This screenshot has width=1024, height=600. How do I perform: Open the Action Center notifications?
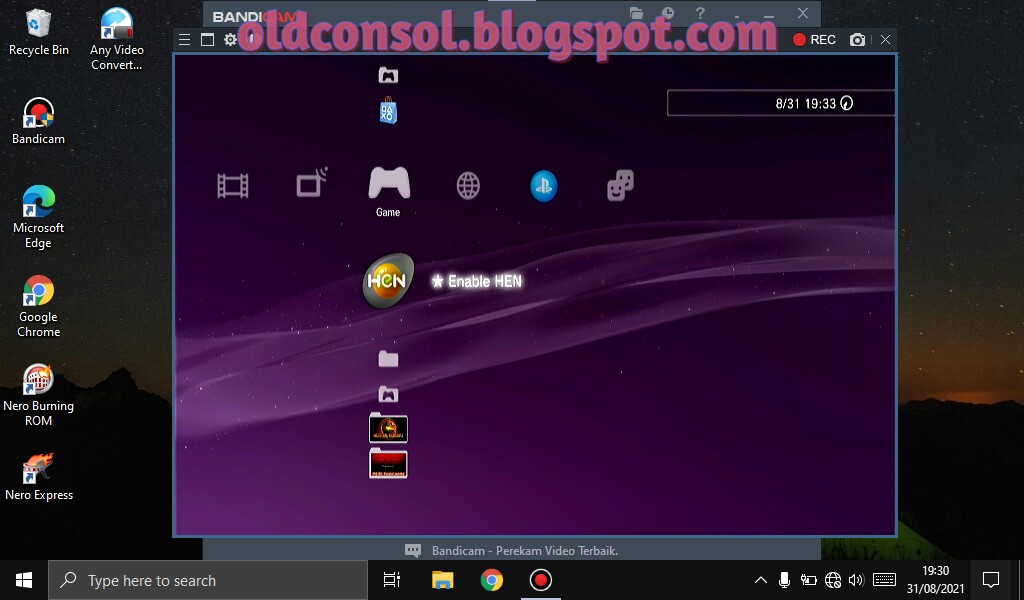(991, 580)
